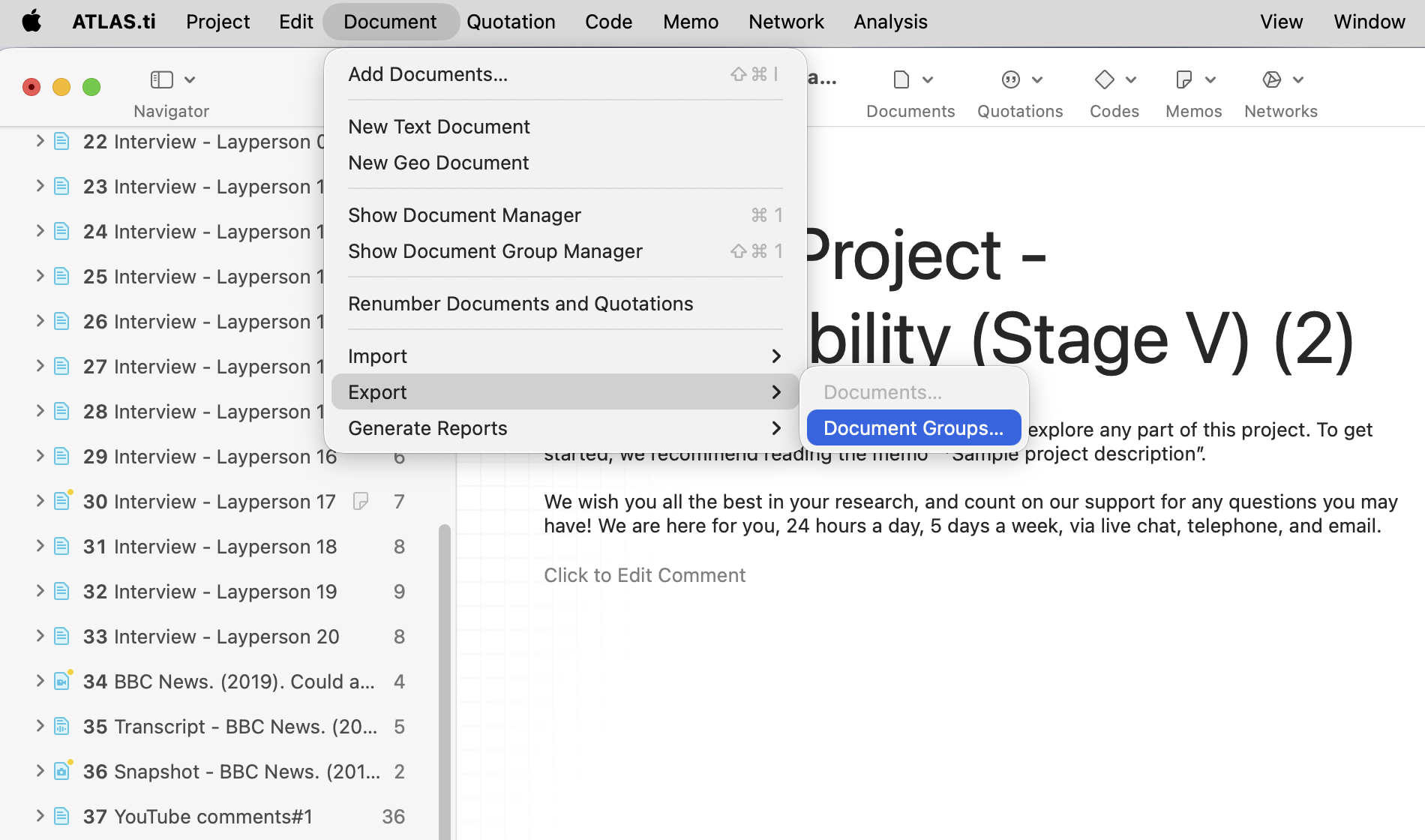Open the ATLAS.ti application menu
The image size is (1425, 840).
click(x=114, y=21)
